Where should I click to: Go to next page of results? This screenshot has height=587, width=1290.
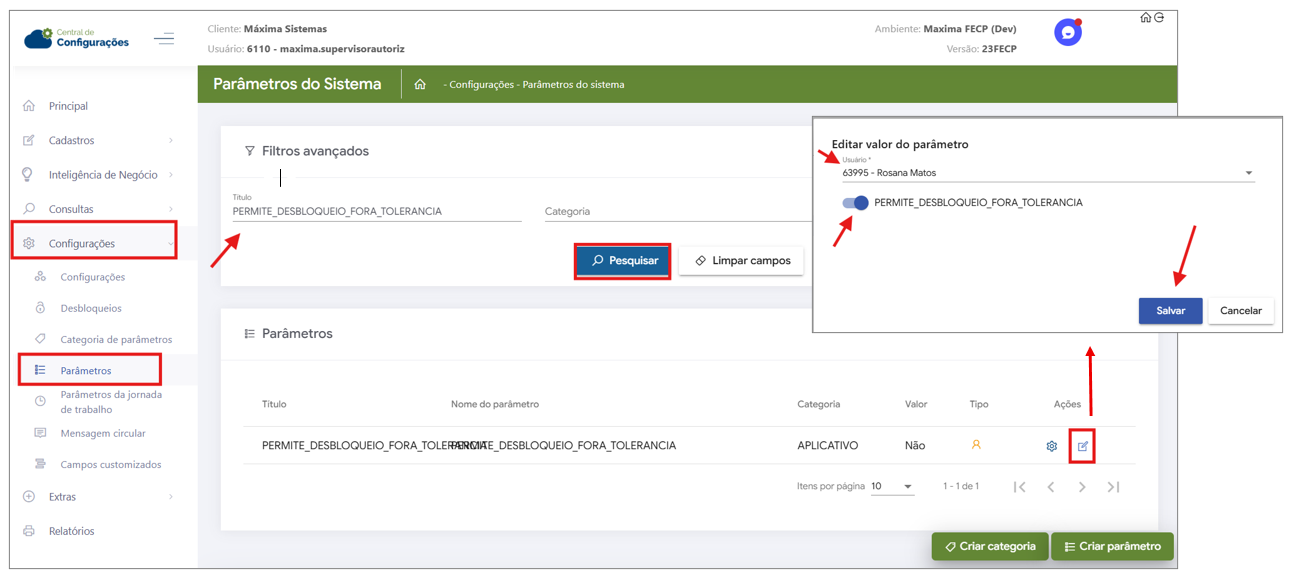pos(1082,487)
